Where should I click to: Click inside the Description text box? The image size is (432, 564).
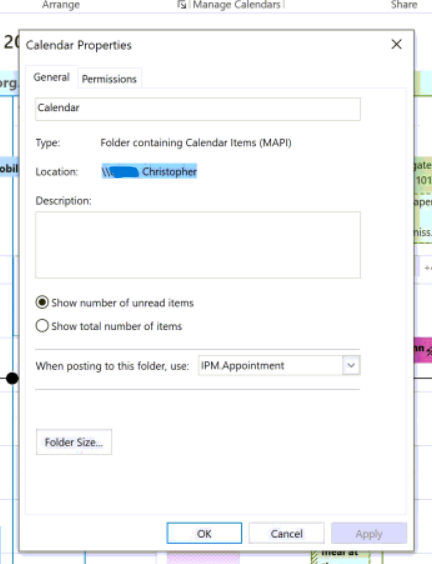198,245
